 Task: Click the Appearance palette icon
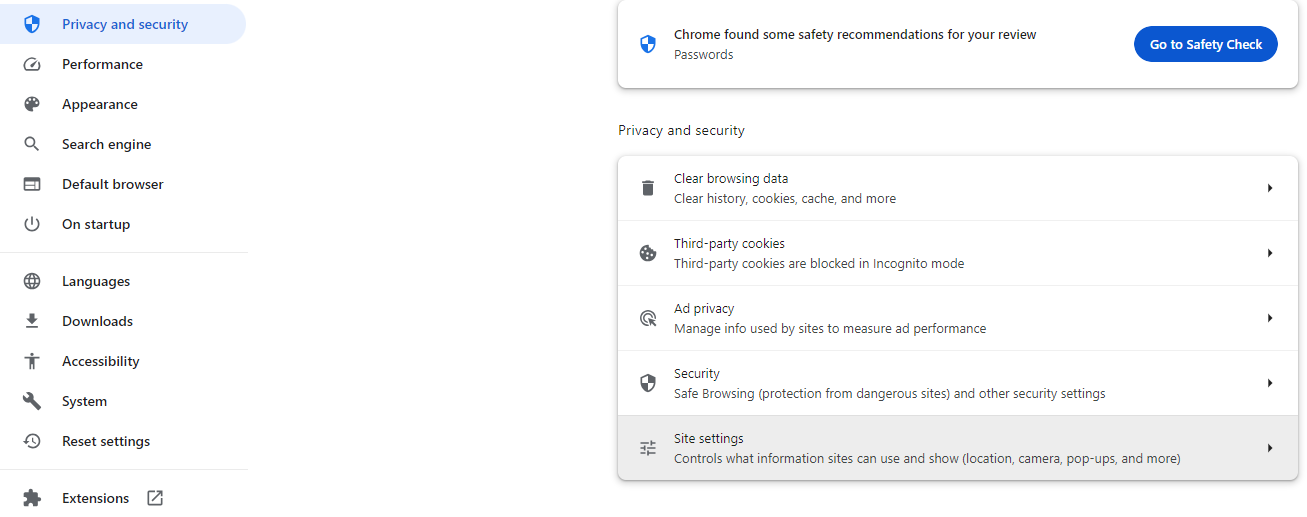pos(32,104)
